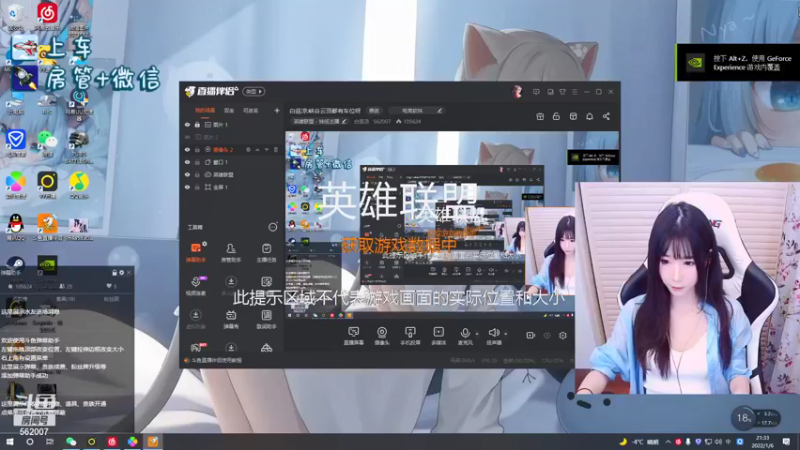Viewport: 800px width, 450px height.
Task: Open streaming settings gear in bottom bar
Action: (563, 335)
